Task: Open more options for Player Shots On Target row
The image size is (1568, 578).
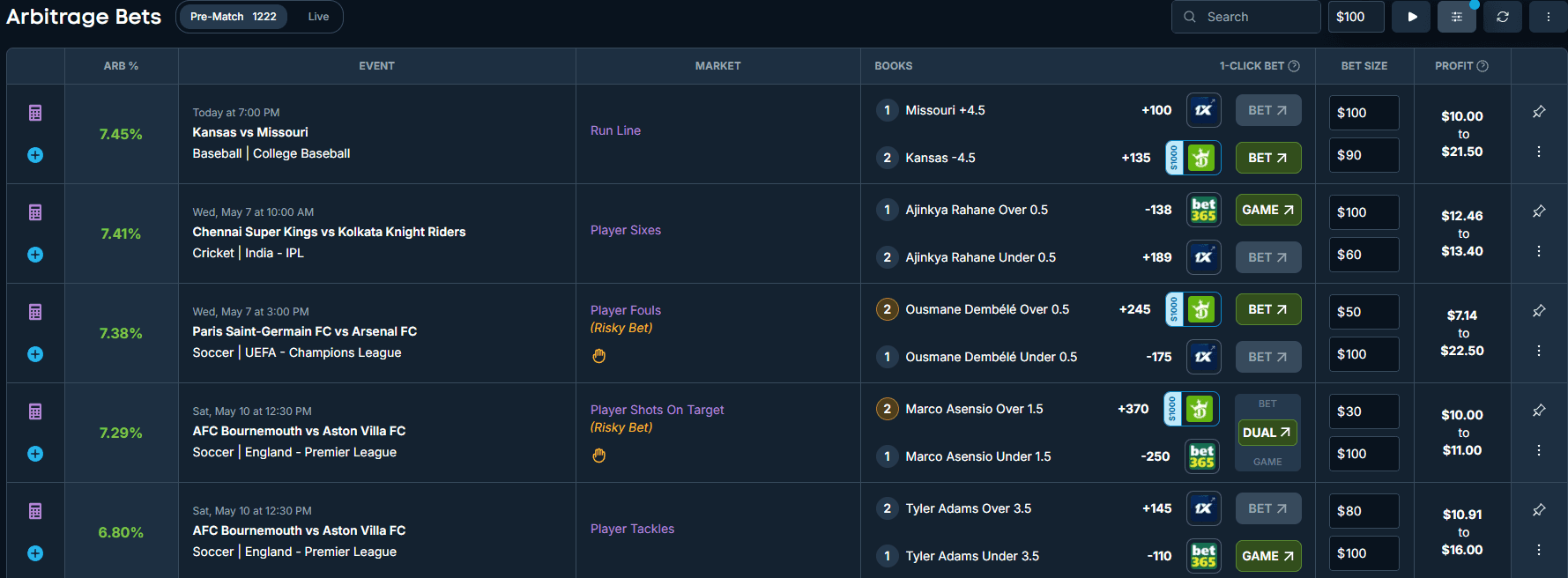Action: pos(1539,450)
